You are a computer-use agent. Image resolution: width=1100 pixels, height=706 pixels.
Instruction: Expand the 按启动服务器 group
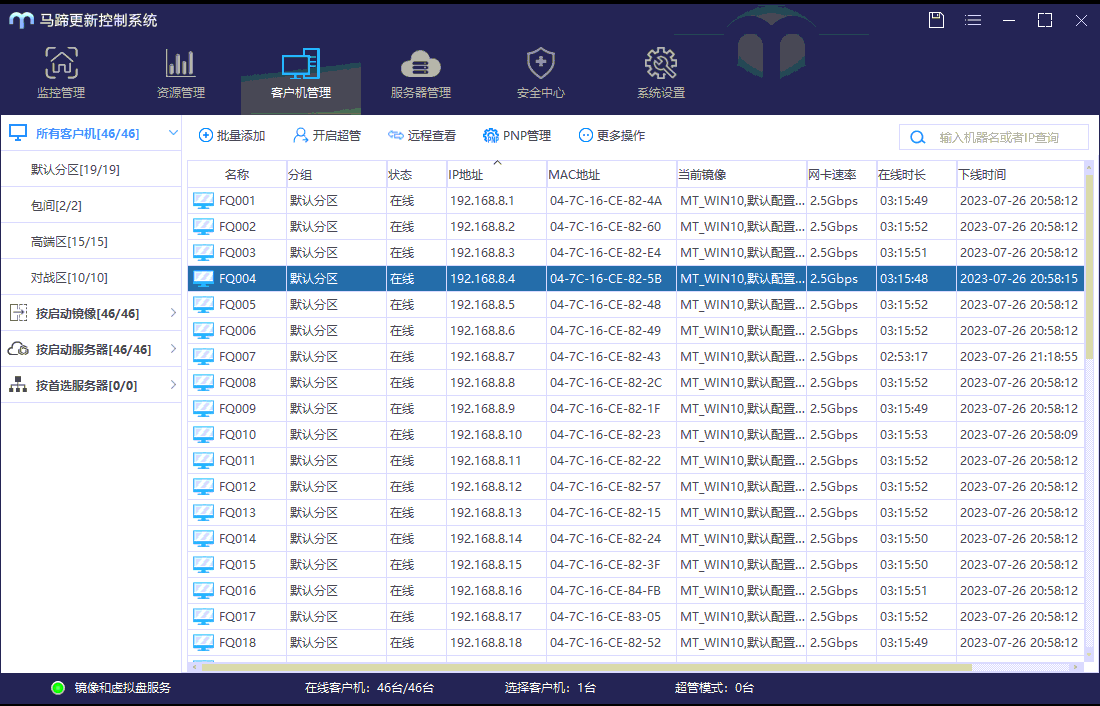(x=173, y=349)
